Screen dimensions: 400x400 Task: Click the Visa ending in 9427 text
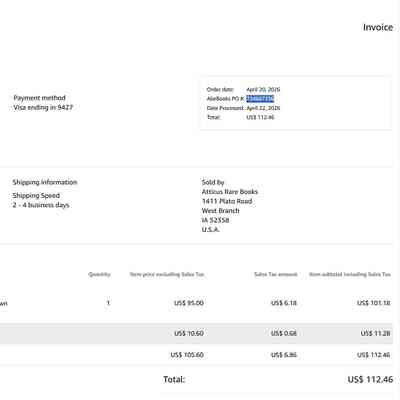click(43, 107)
